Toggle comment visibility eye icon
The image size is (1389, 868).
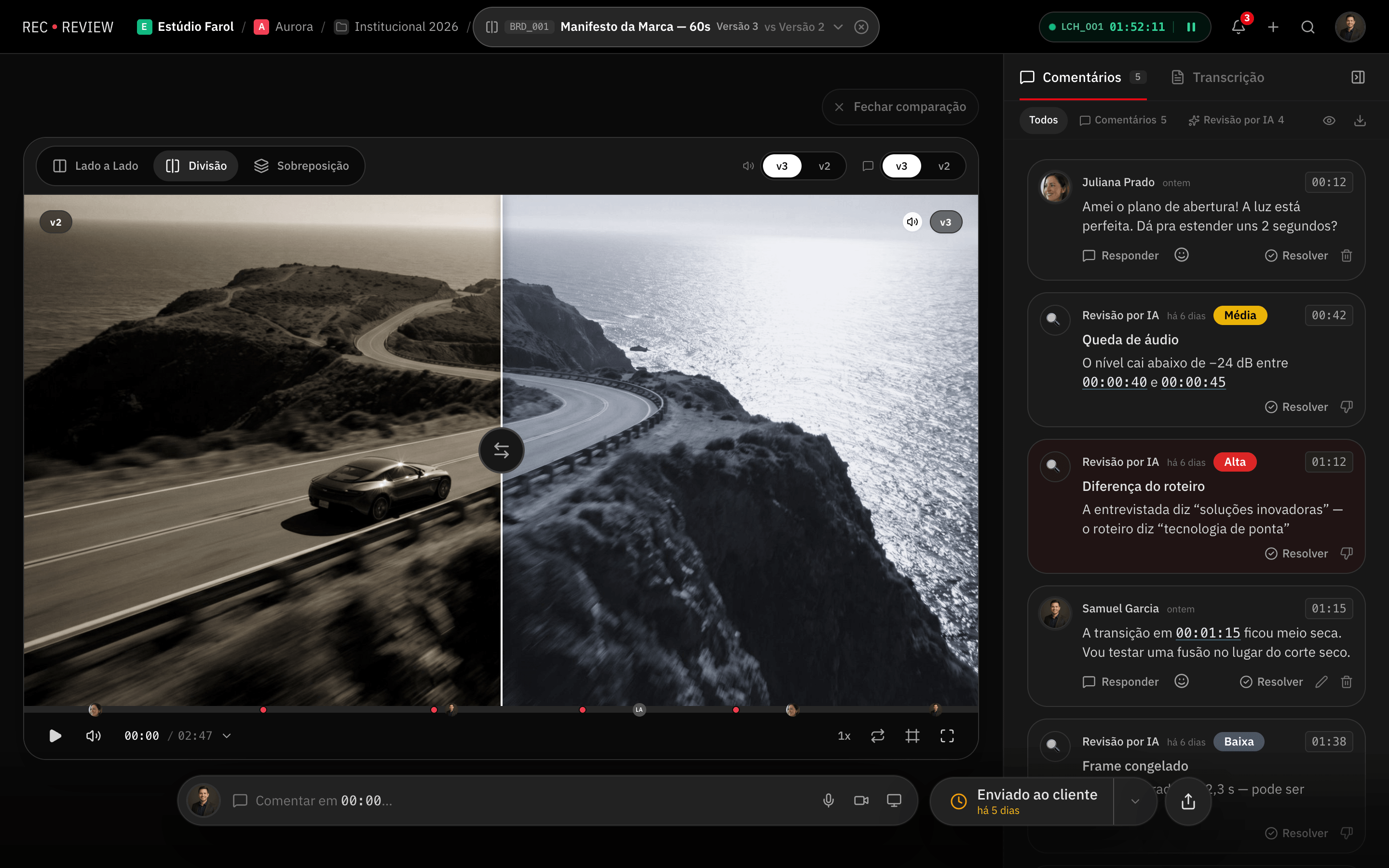(1329, 121)
